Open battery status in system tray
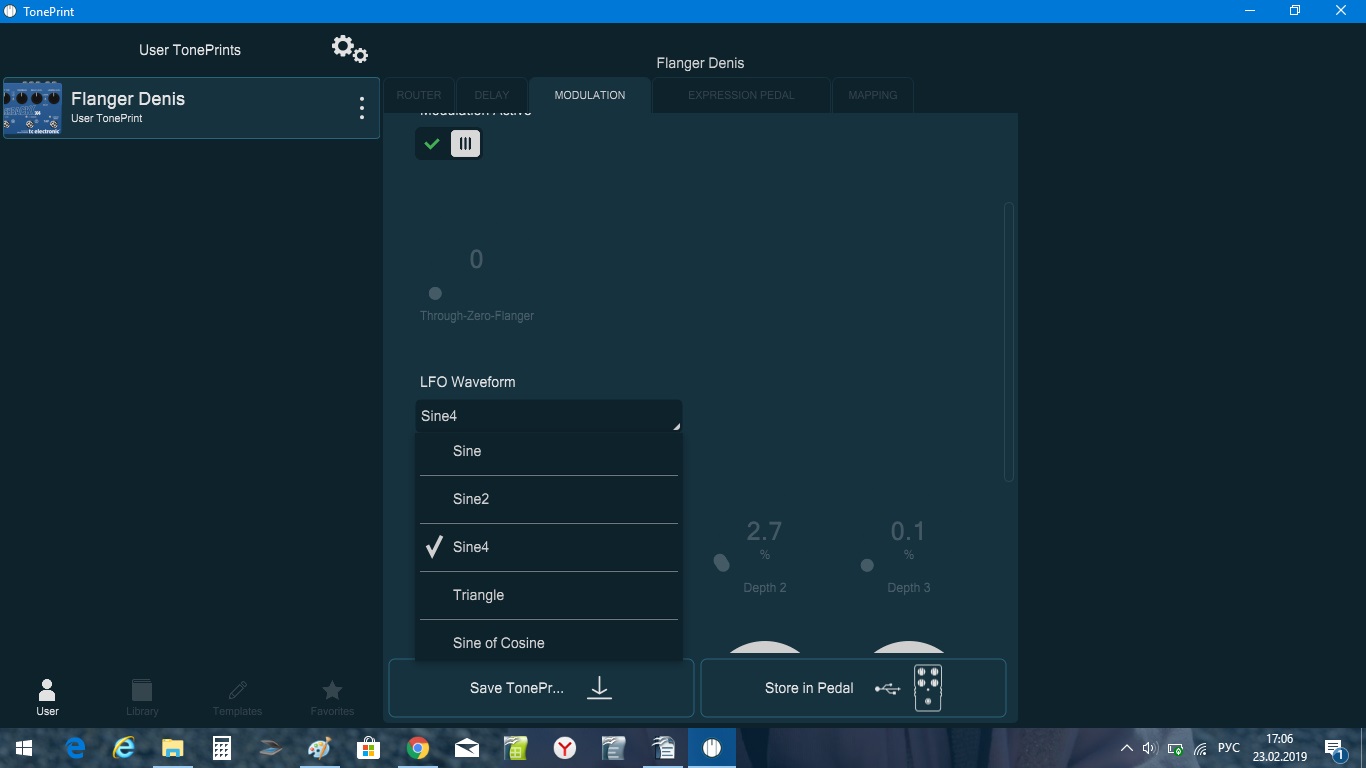 (x=1176, y=748)
